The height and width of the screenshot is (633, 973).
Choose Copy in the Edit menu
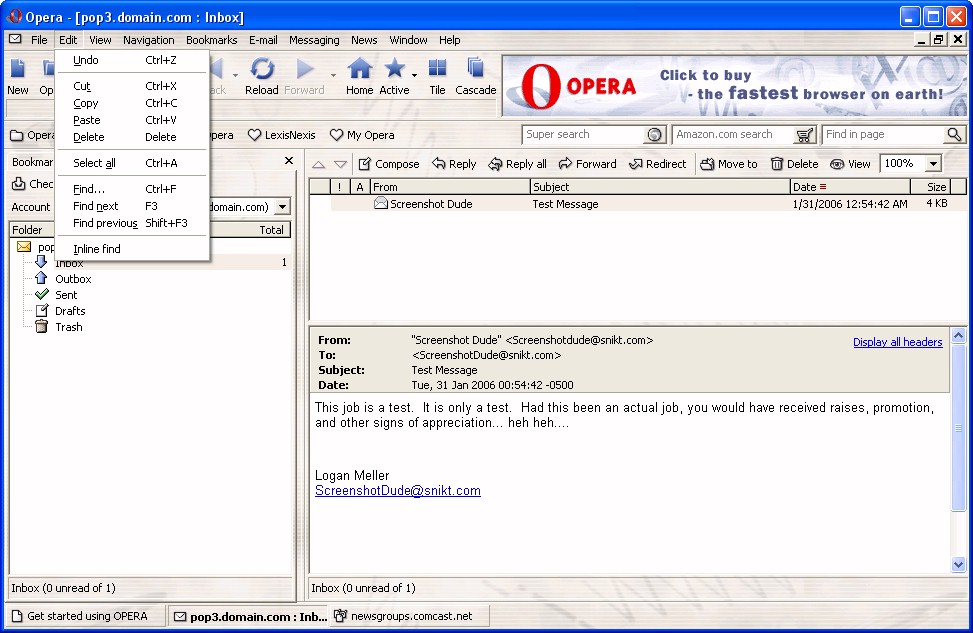(x=132, y=103)
